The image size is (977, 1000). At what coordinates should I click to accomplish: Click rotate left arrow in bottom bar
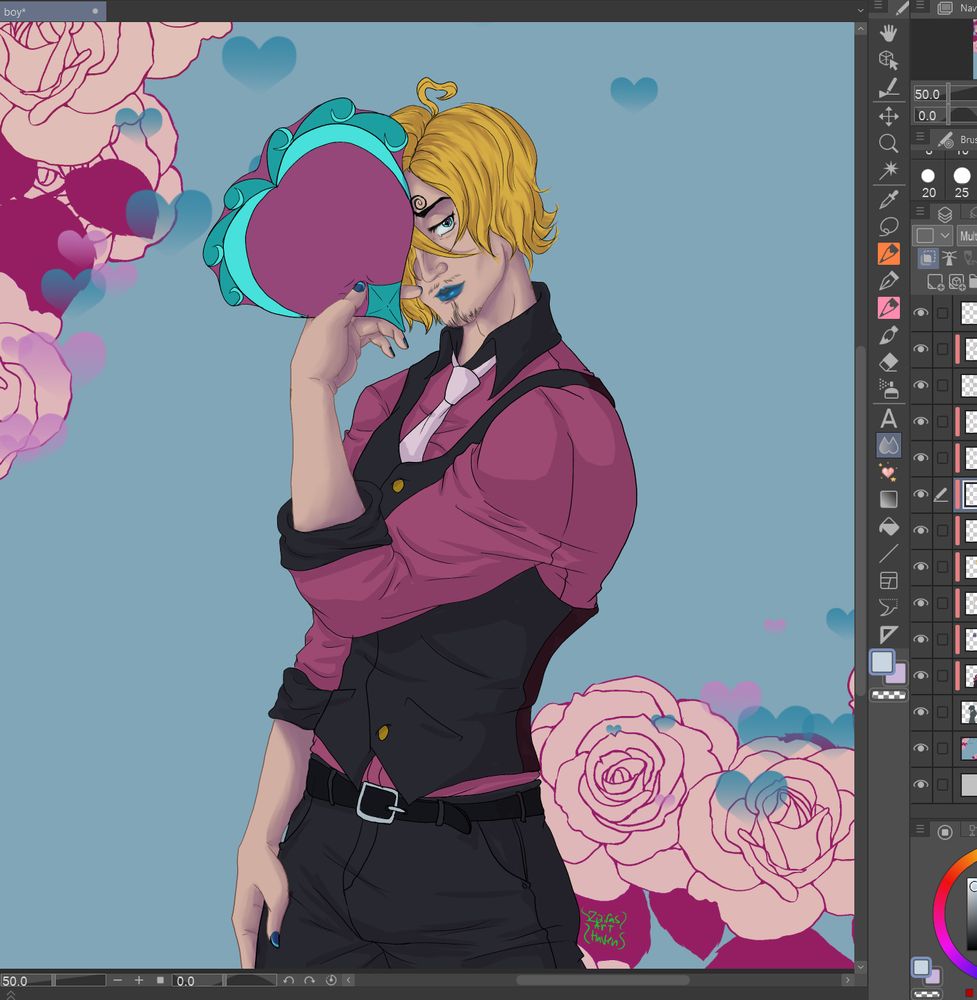coord(289,980)
